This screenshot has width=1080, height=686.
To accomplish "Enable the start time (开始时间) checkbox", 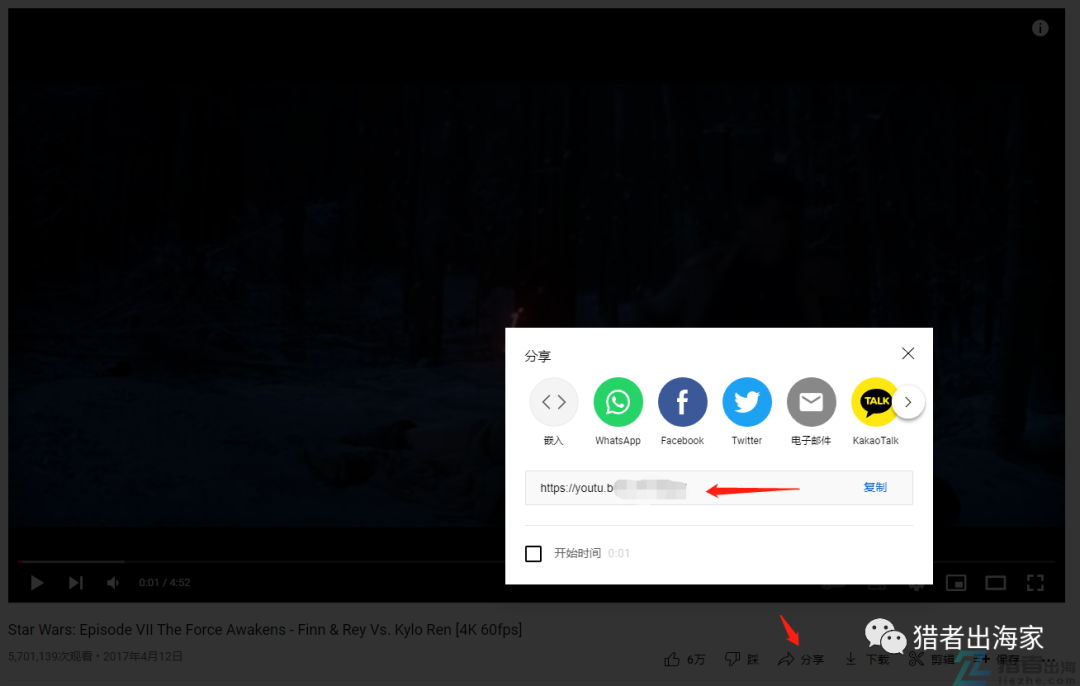I will pos(534,554).
